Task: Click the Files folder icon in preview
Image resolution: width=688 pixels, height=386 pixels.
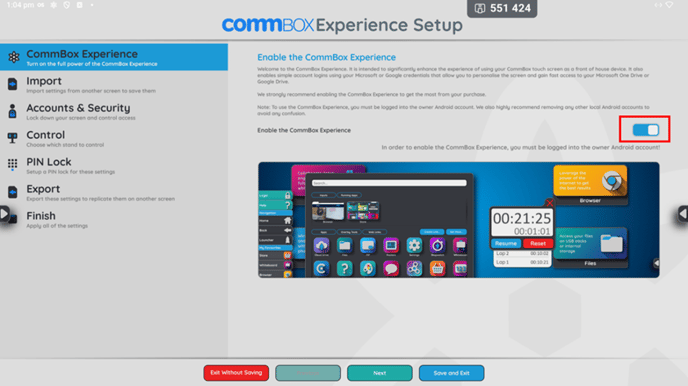Action: click(611, 243)
